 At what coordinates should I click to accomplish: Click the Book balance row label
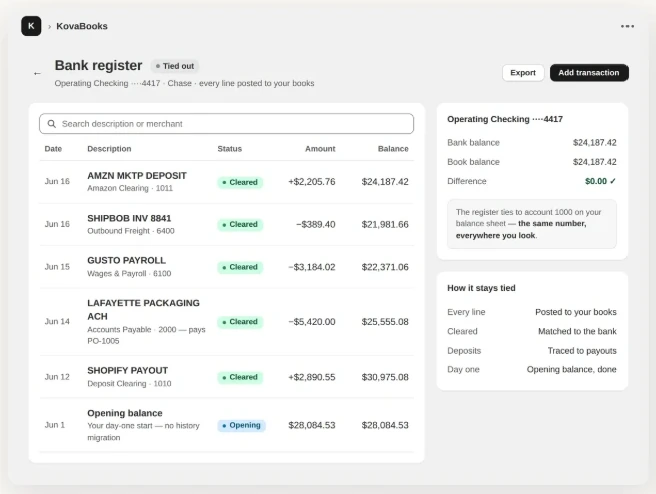coord(473,162)
